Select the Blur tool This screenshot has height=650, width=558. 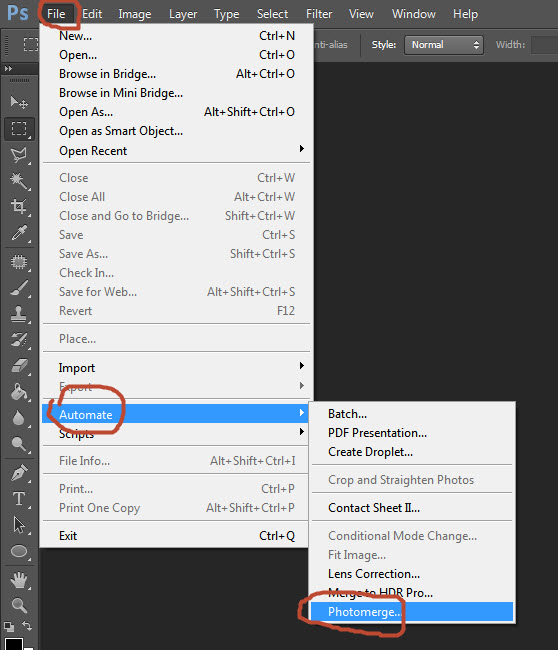tap(19, 418)
